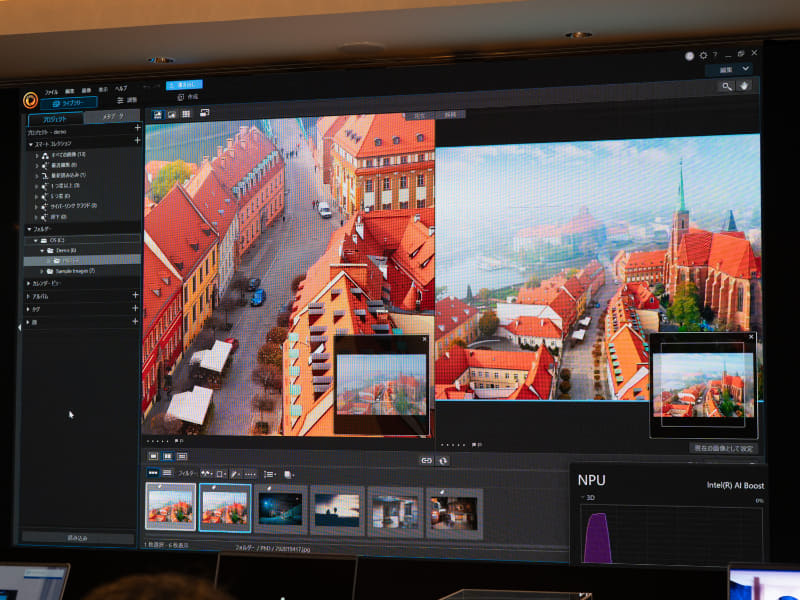Open the color label filter dropdown
The height and width of the screenshot is (600, 800).
pyautogui.click(x=221, y=474)
